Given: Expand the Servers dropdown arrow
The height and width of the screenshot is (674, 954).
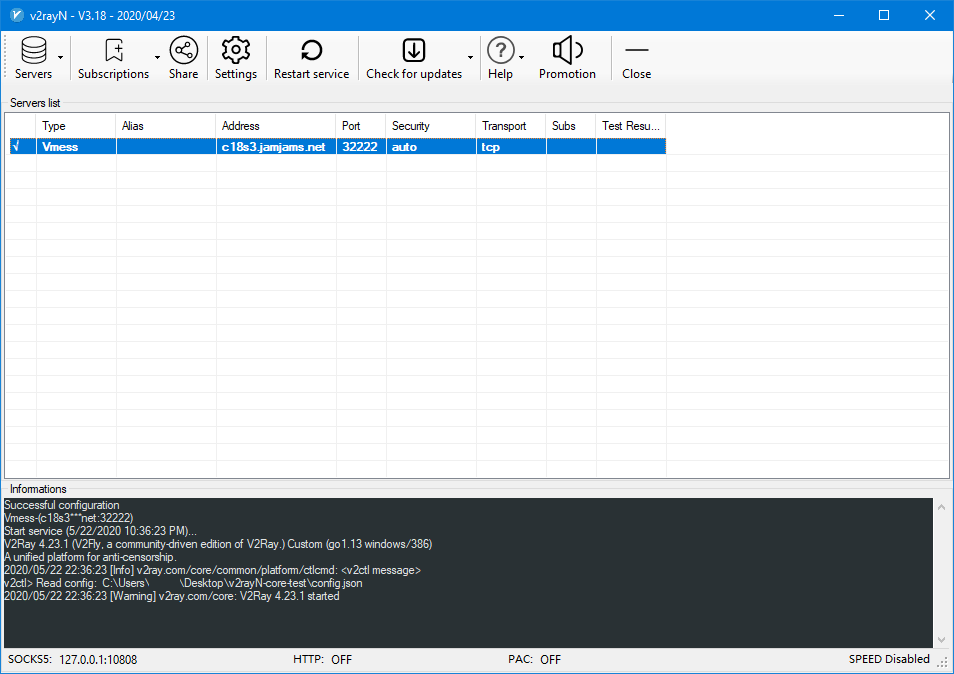Looking at the screenshot, I should click(61, 58).
